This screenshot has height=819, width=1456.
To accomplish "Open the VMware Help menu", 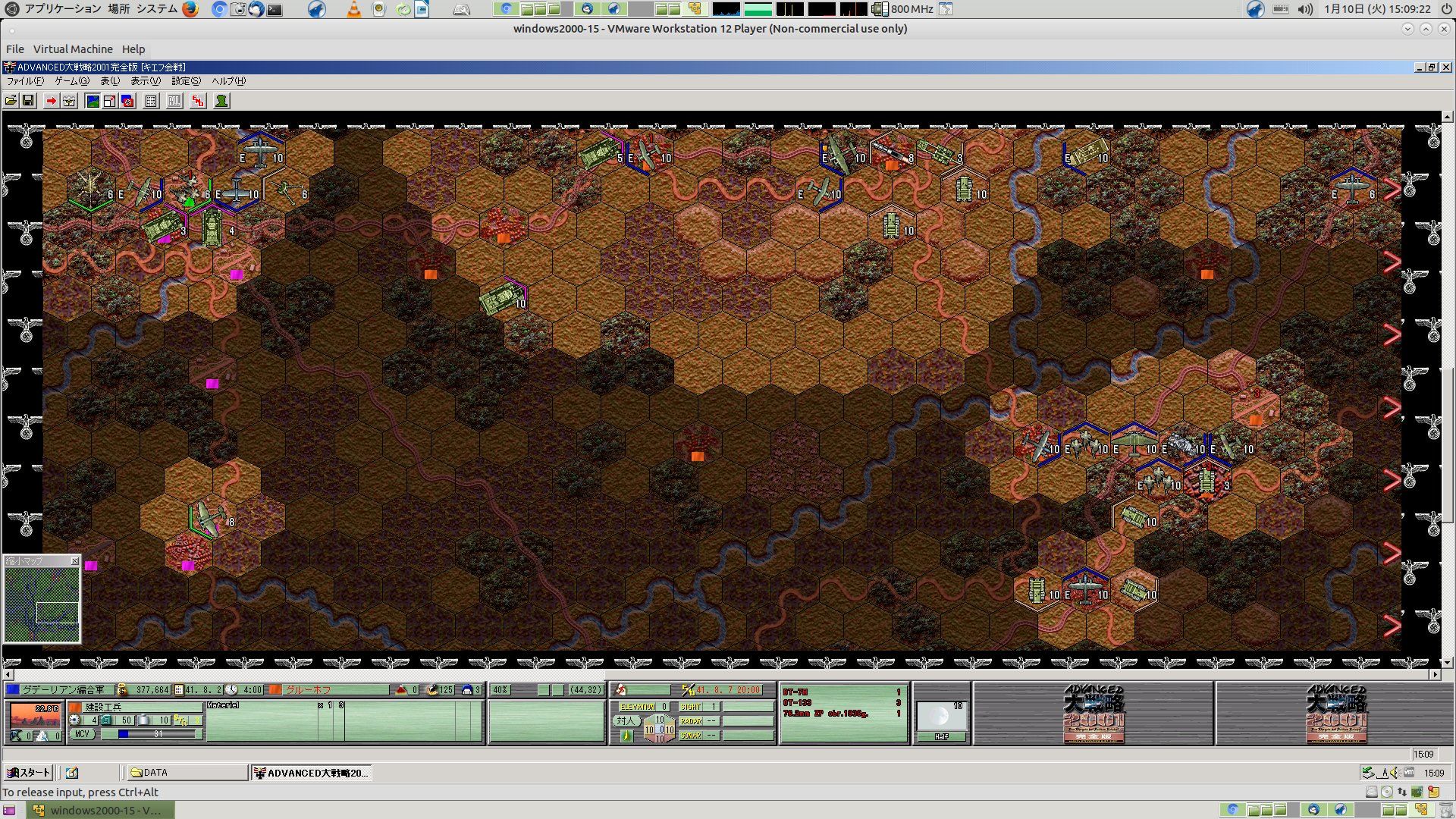I will [133, 49].
